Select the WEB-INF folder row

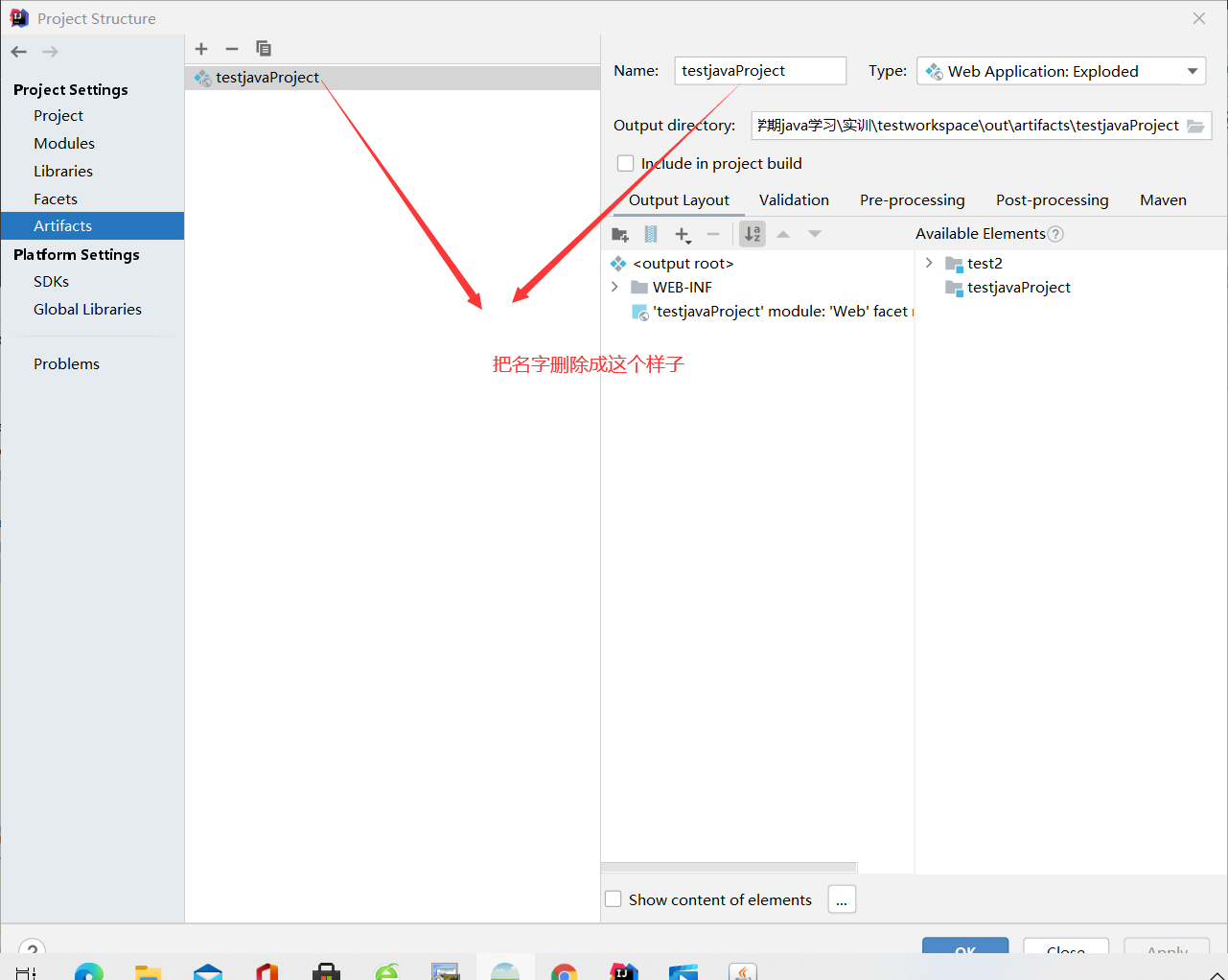point(683,288)
